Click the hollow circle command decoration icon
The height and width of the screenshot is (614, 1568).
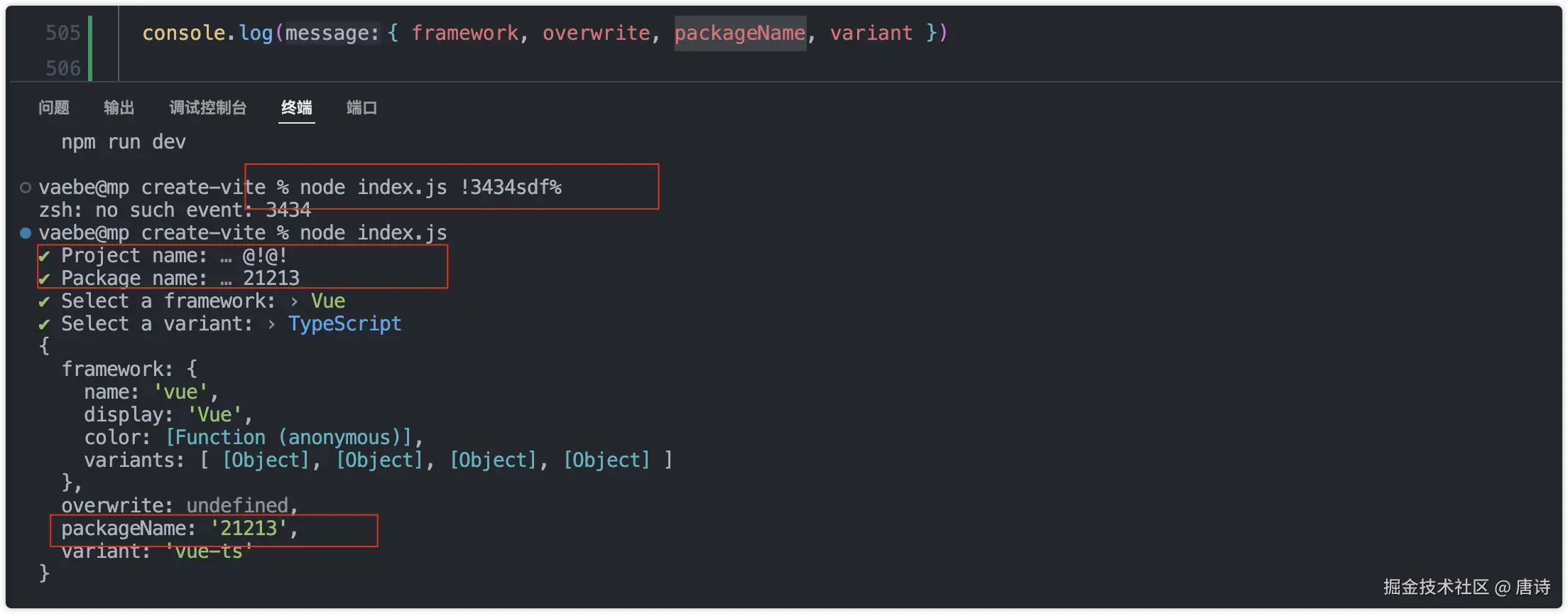(x=26, y=188)
